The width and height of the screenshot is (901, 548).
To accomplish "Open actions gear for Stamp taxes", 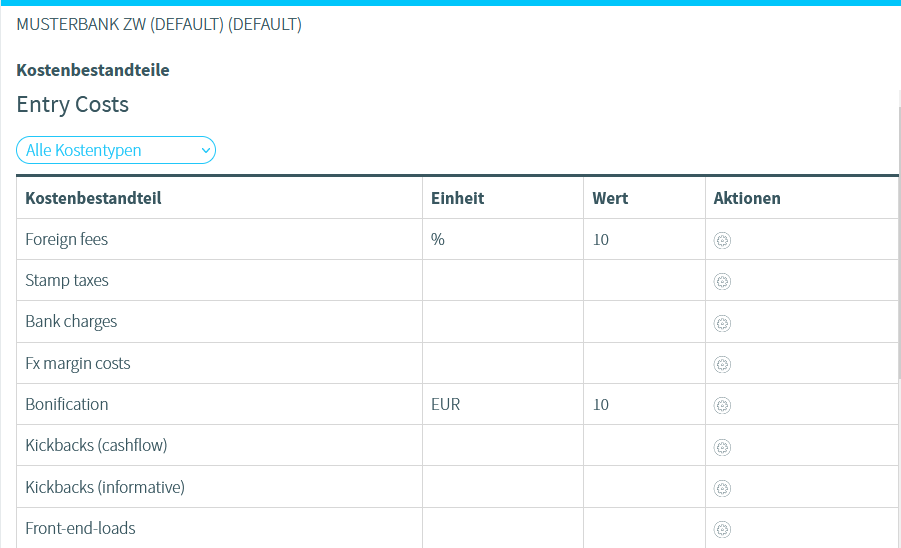I will (x=722, y=282).
